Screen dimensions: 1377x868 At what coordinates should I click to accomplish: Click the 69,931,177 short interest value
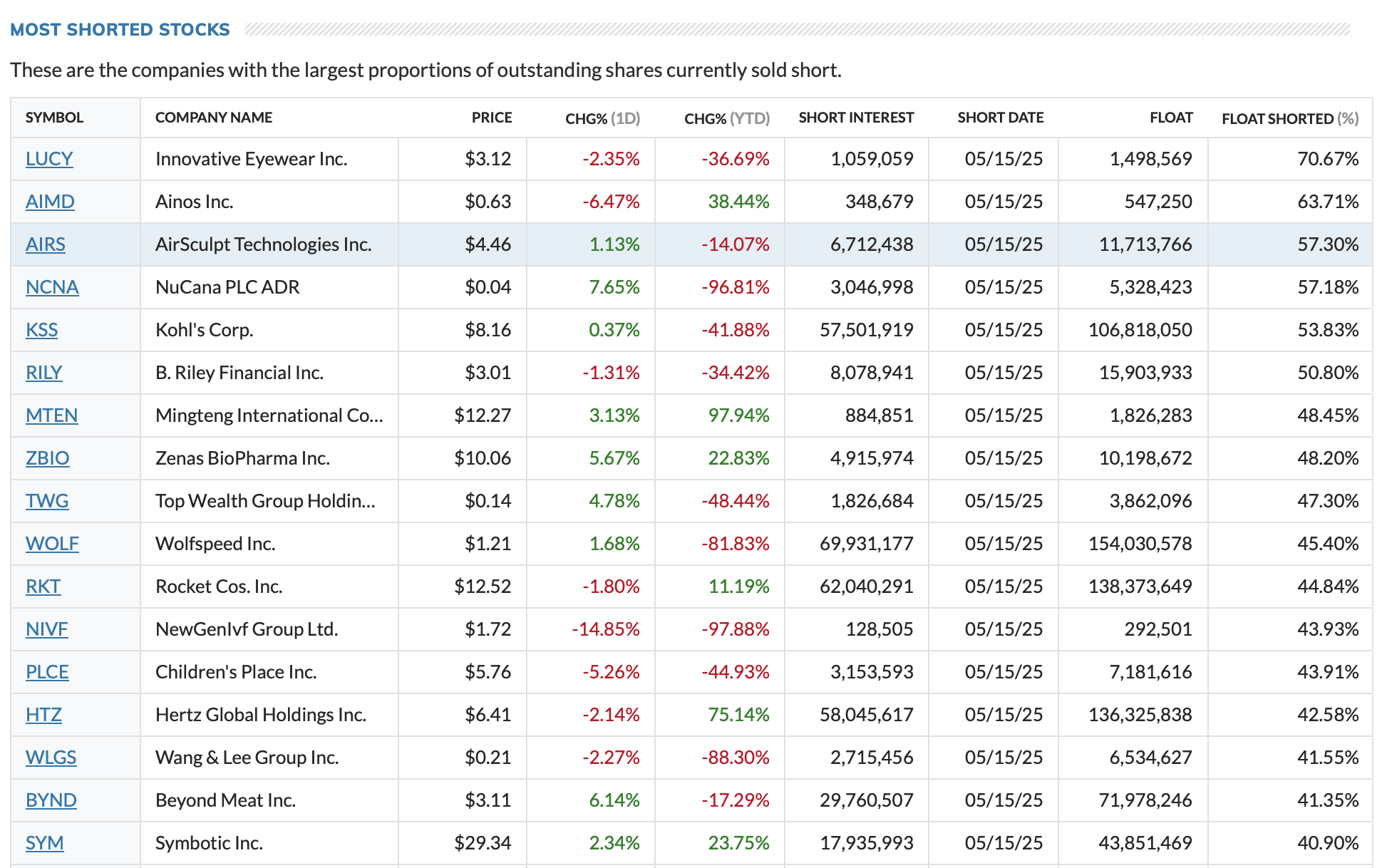tap(866, 544)
